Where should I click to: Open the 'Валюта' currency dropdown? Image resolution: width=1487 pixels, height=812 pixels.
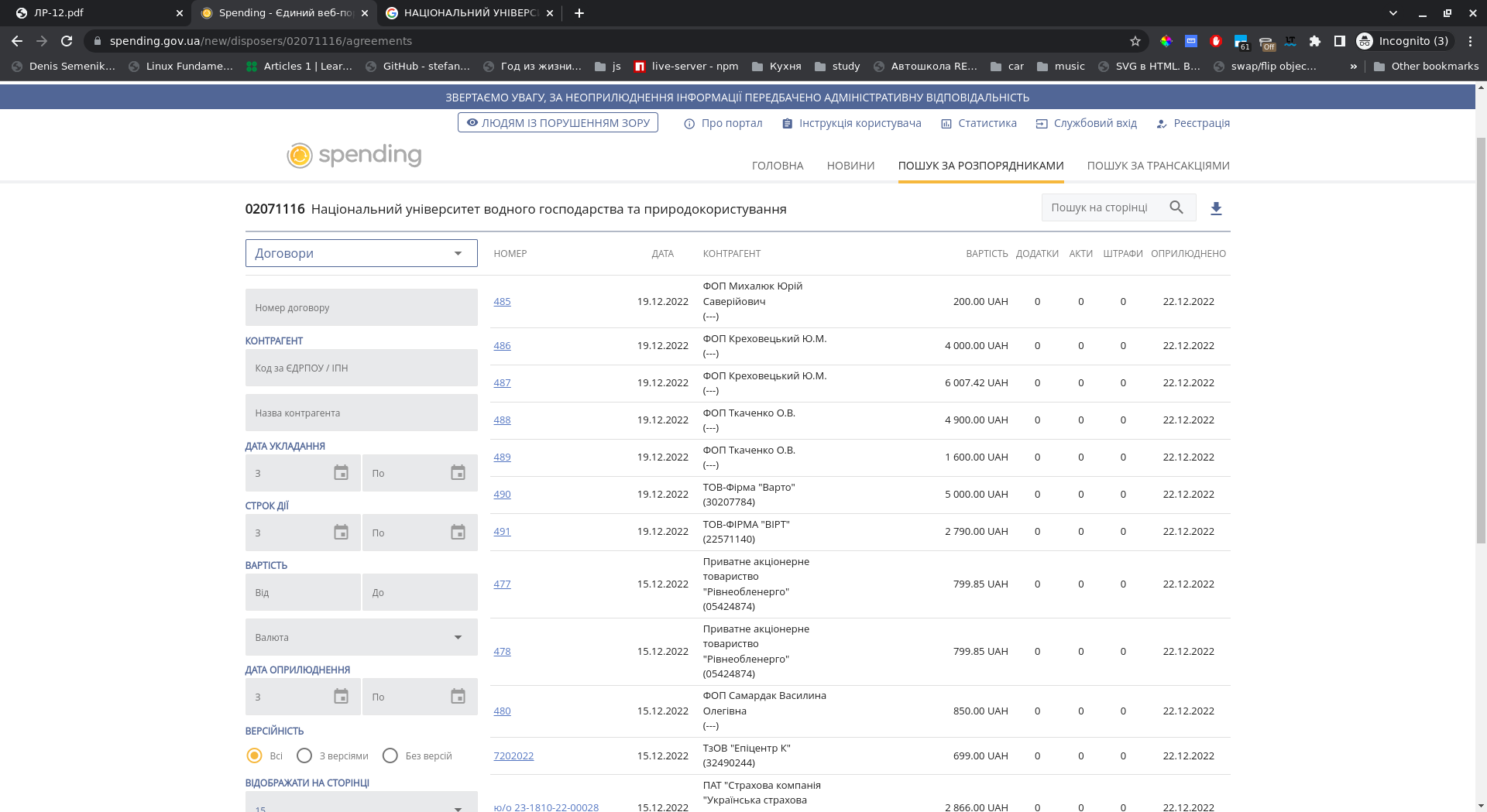tap(361, 637)
